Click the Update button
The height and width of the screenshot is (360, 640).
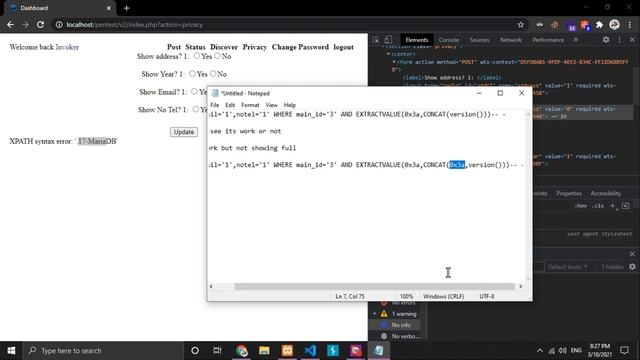click(184, 132)
